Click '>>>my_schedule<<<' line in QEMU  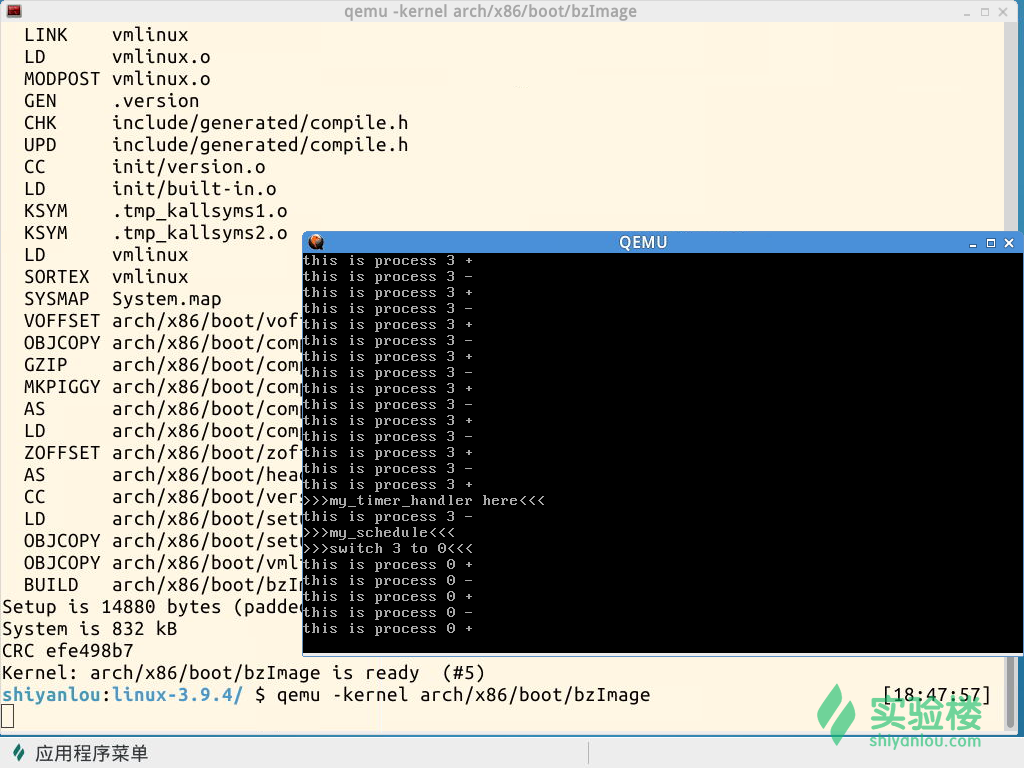click(x=379, y=533)
